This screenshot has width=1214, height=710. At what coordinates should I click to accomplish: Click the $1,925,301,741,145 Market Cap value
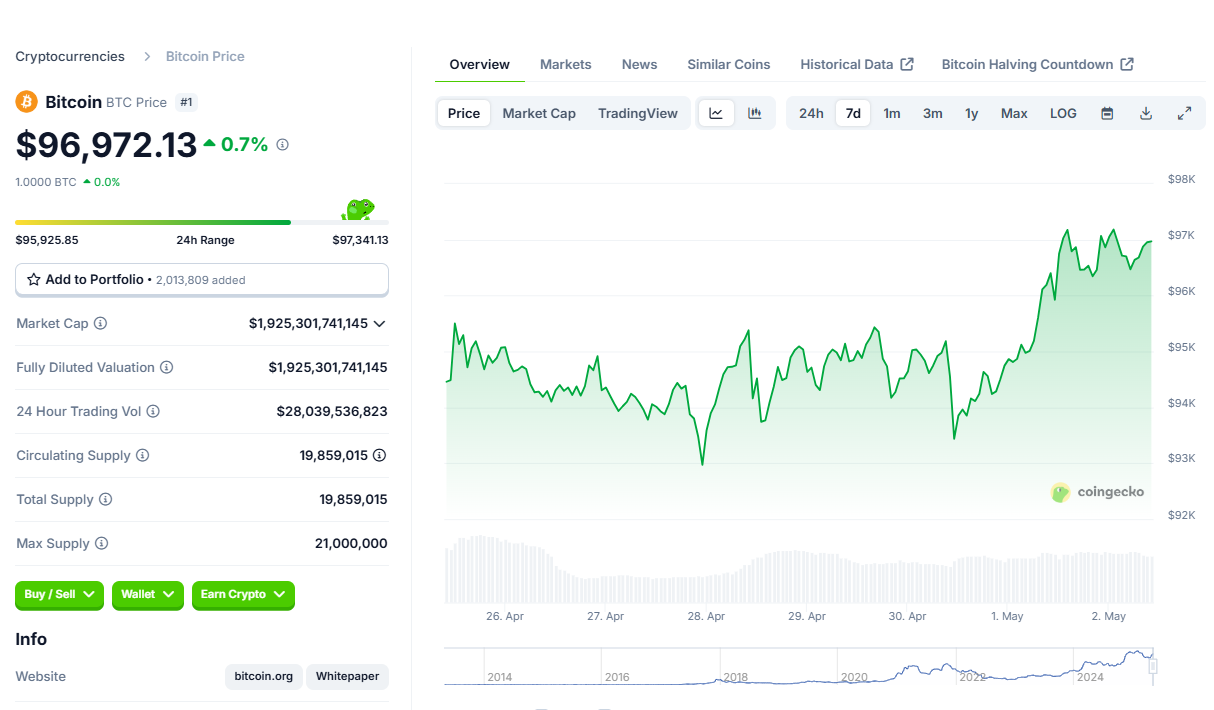[308, 324]
